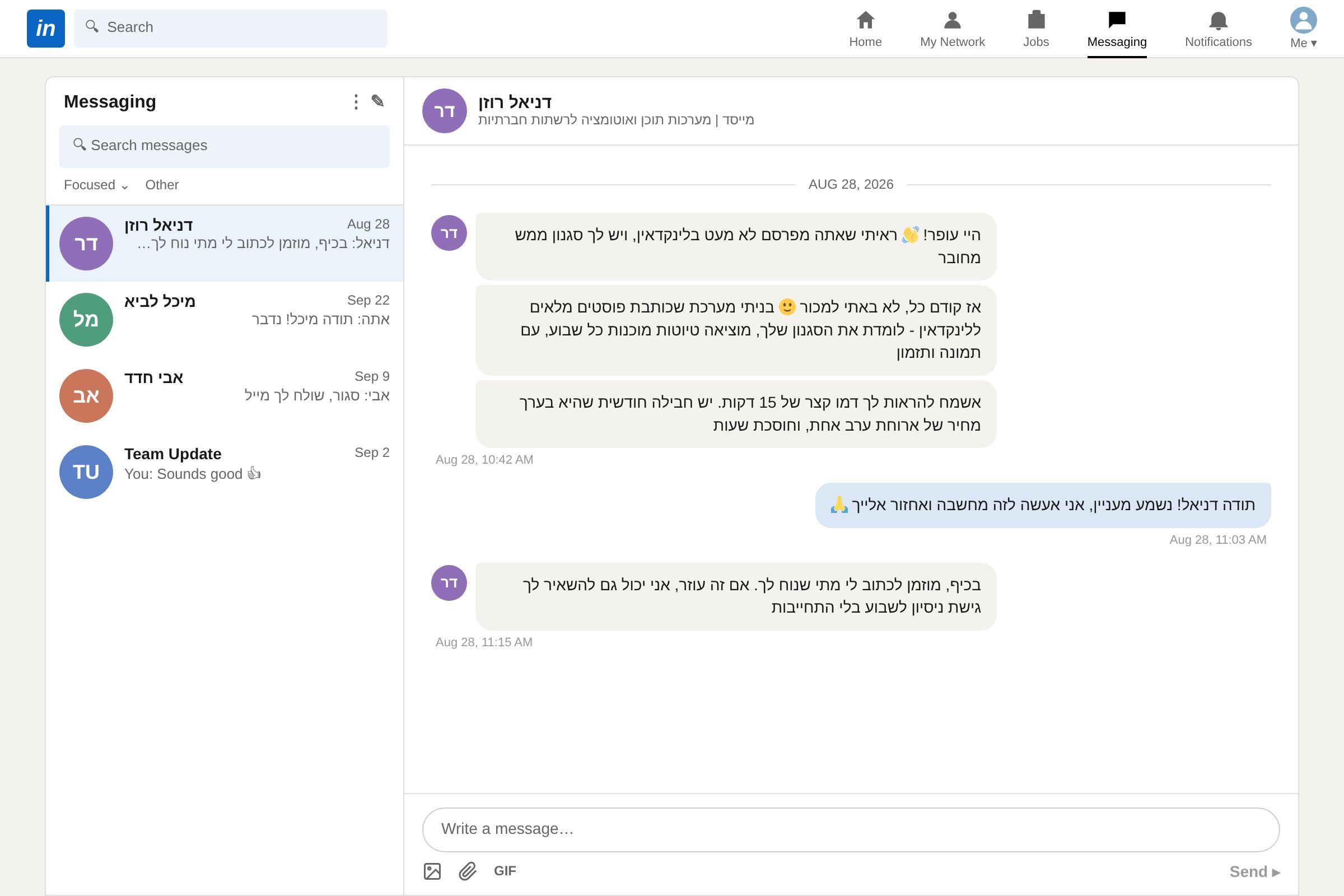Open the Team Update conversation
This screenshot has width=1344, height=896.
pos(225,472)
